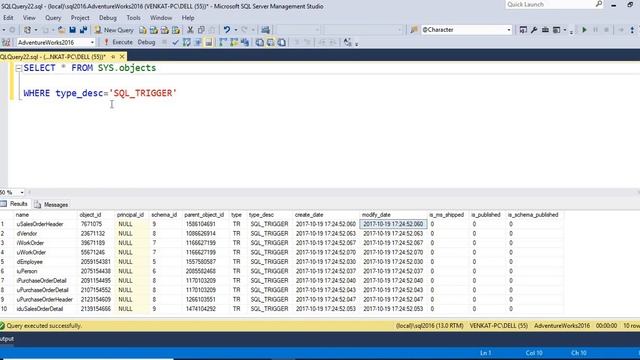
Task: Click the wrench Properties icon
Action: 534,30
